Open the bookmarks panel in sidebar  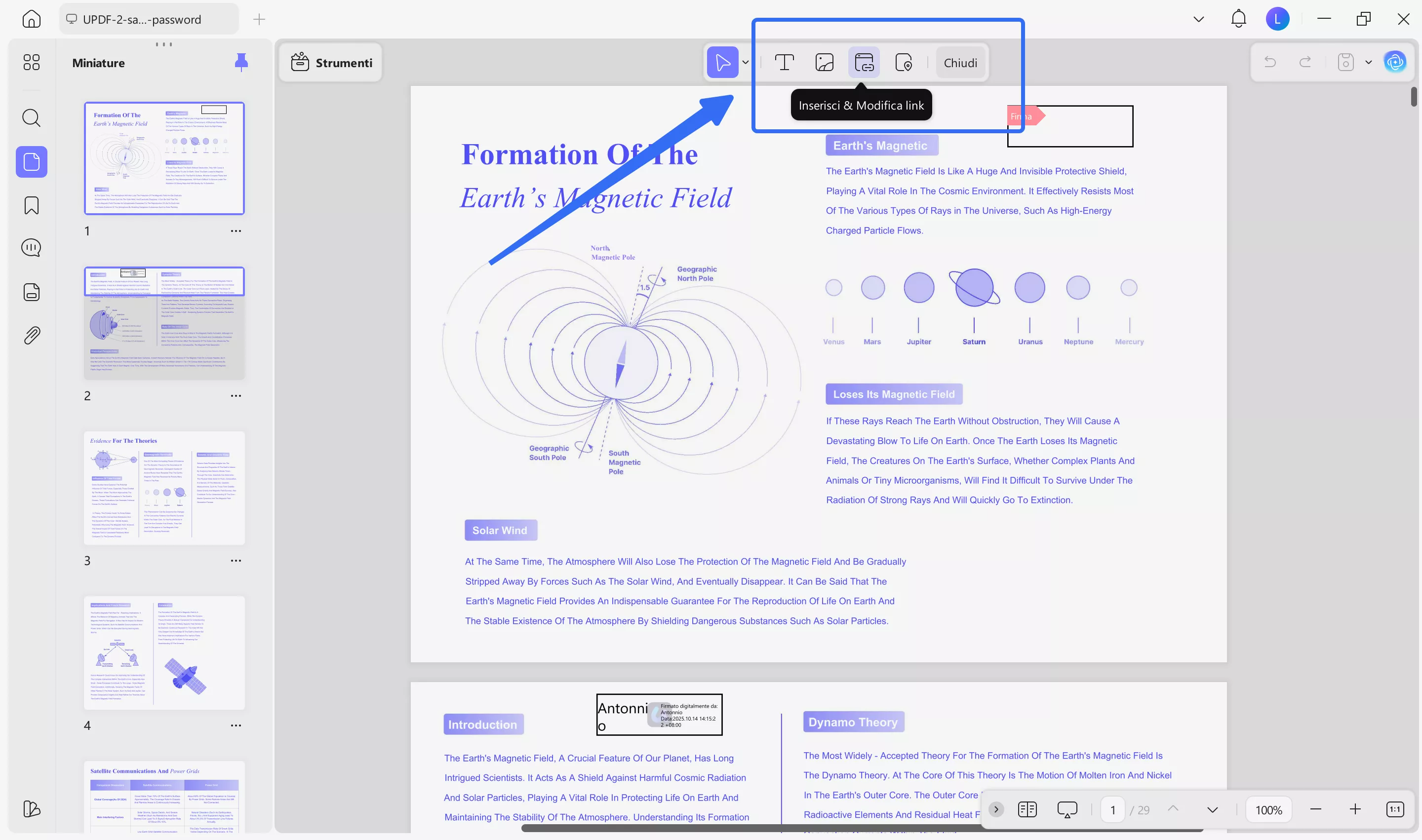coord(32,205)
